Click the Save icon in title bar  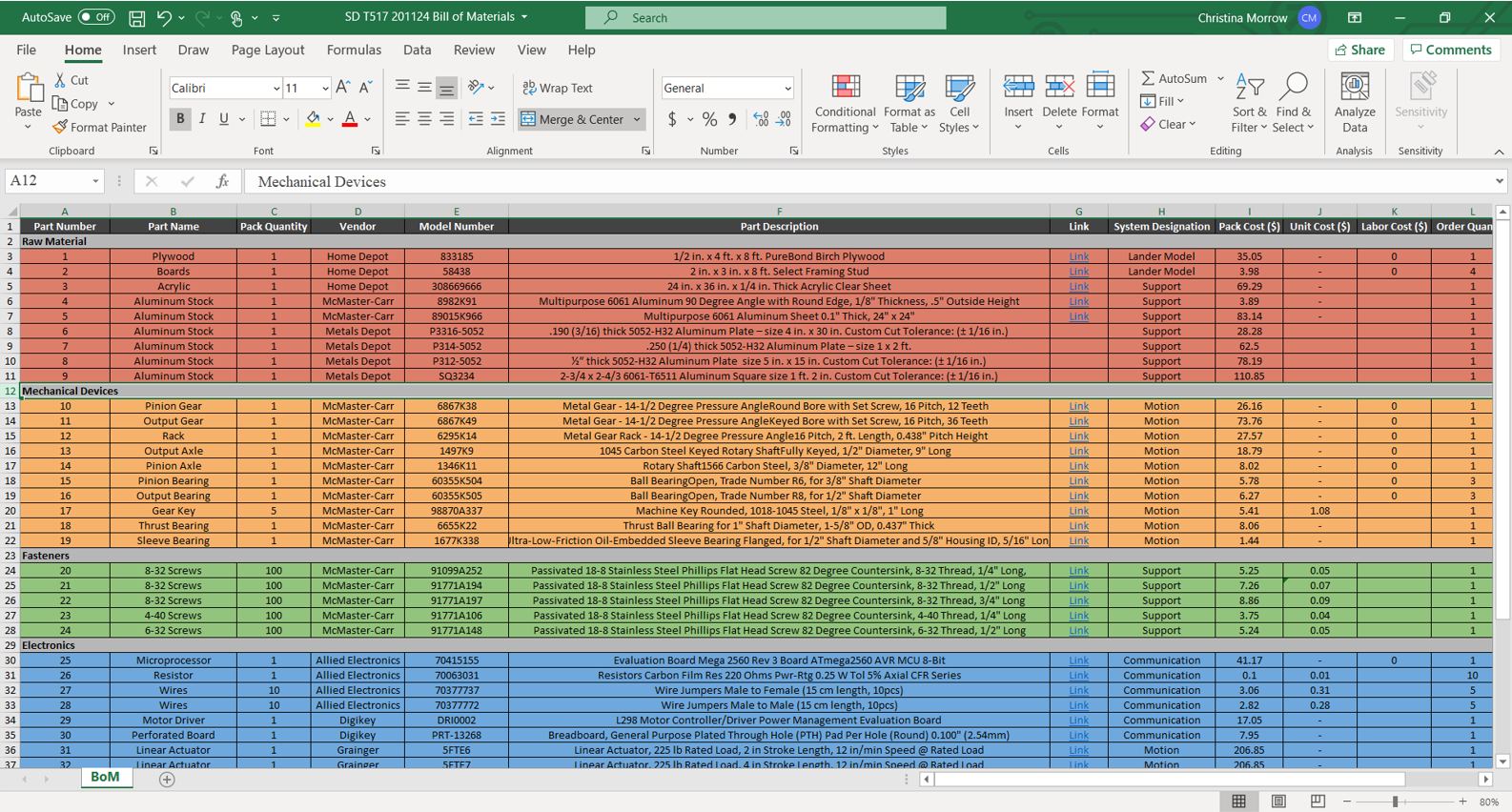(x=137, y=18)
